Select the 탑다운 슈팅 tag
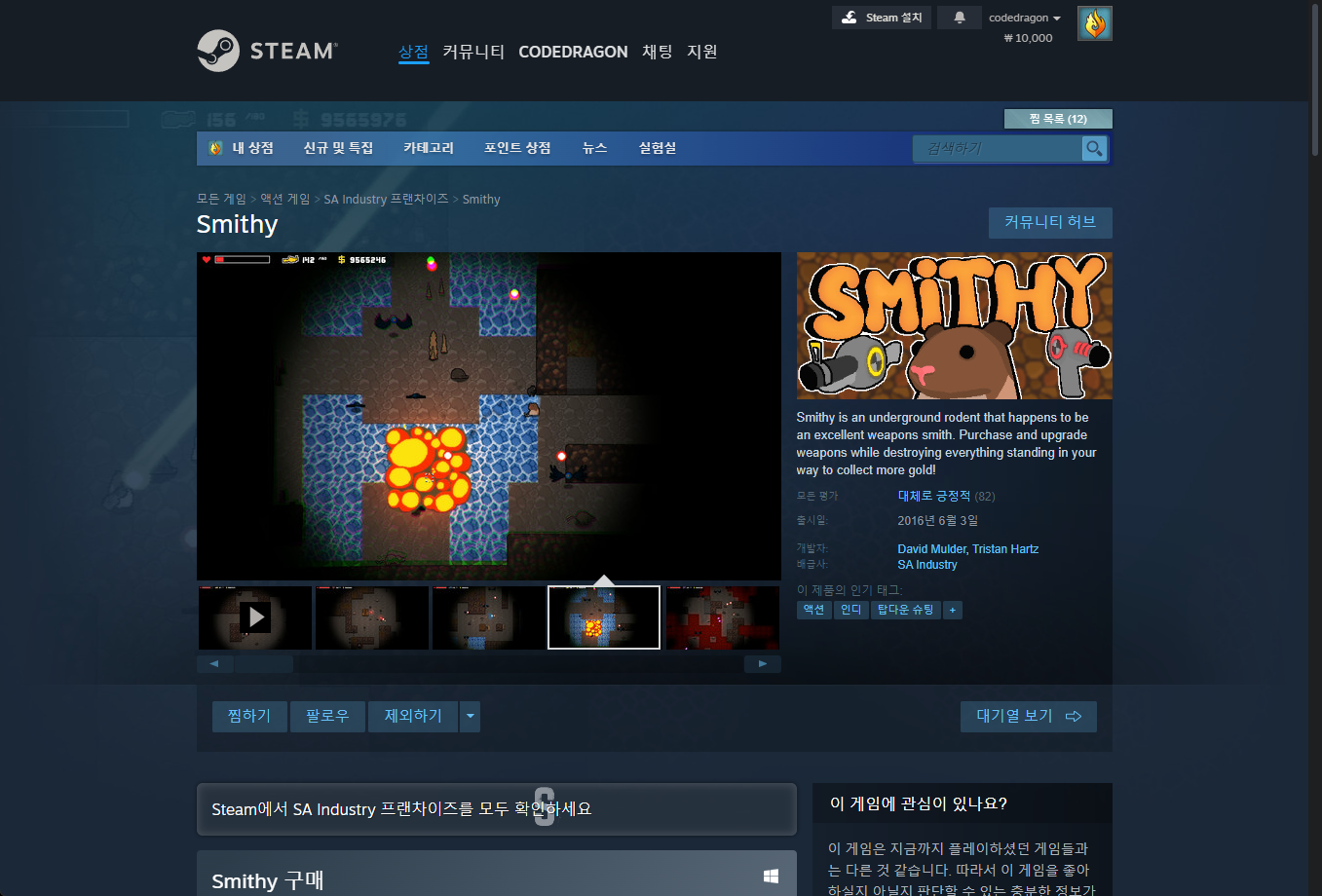 pos(906,610)
